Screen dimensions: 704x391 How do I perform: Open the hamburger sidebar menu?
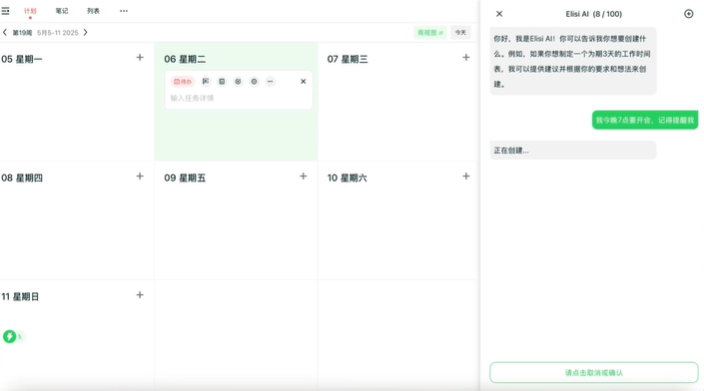5,11
